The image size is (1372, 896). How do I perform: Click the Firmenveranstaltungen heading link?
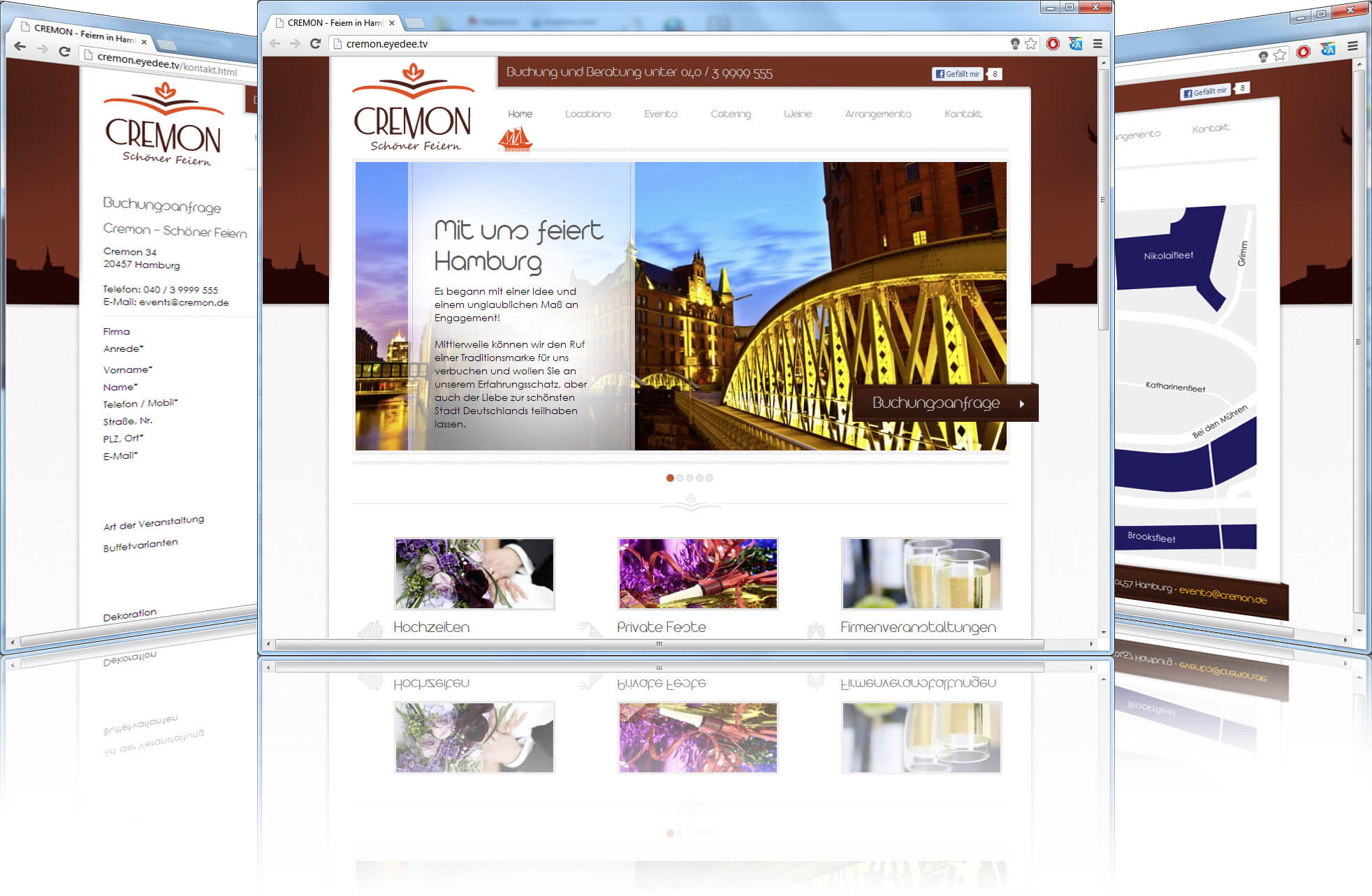click(x=919, y=627)
